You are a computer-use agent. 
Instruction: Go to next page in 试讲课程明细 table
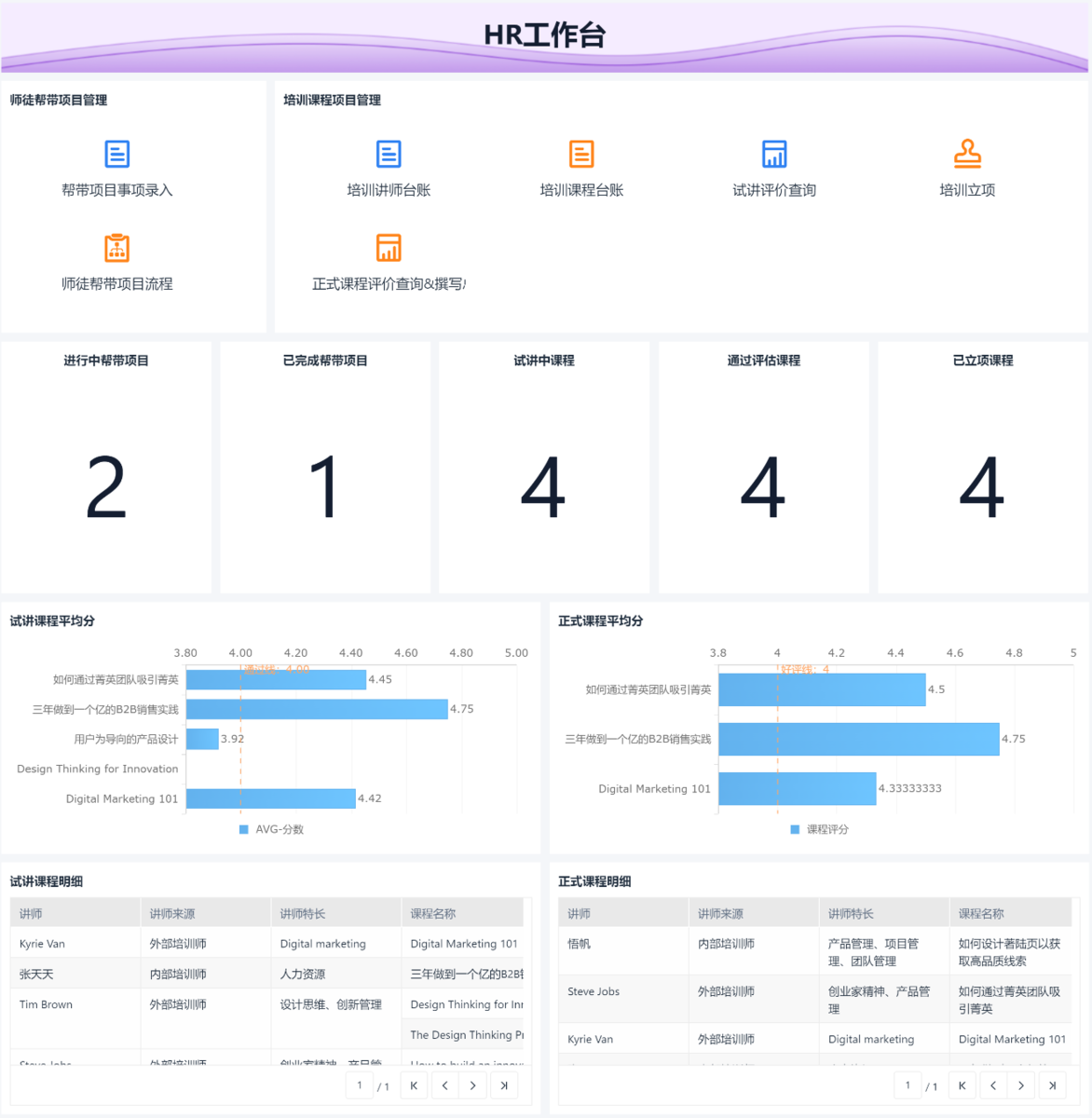click(x=472, y=1085)
